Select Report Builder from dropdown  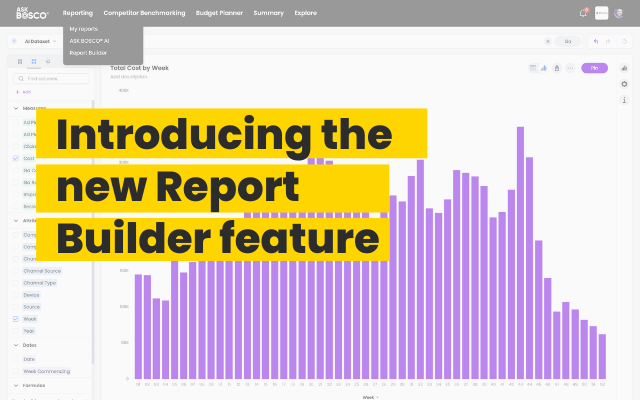pyautogui.click(x=88, y=53)
